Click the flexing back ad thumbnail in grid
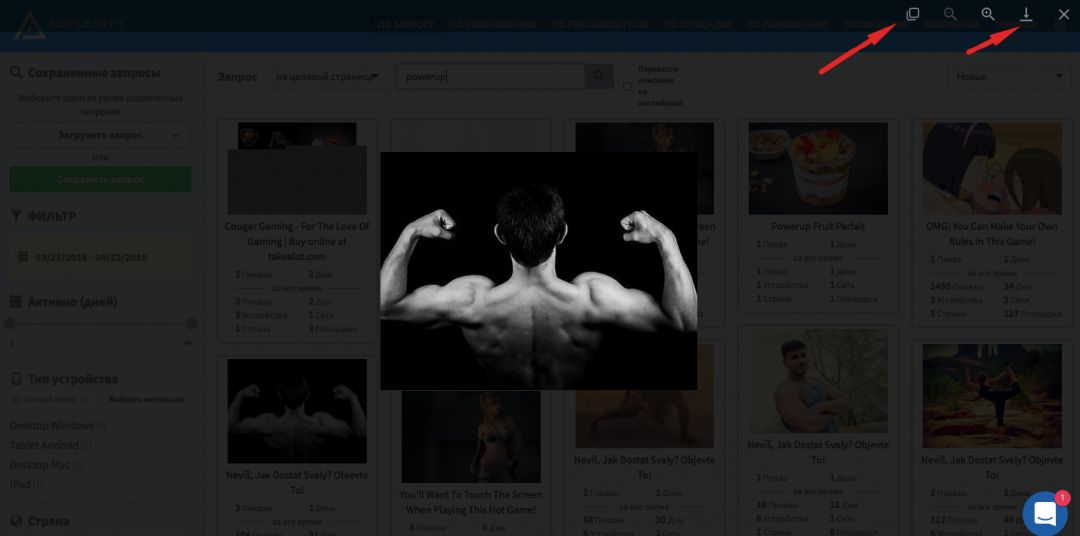This screenshot has height=536, width=1080. [297, 411]
